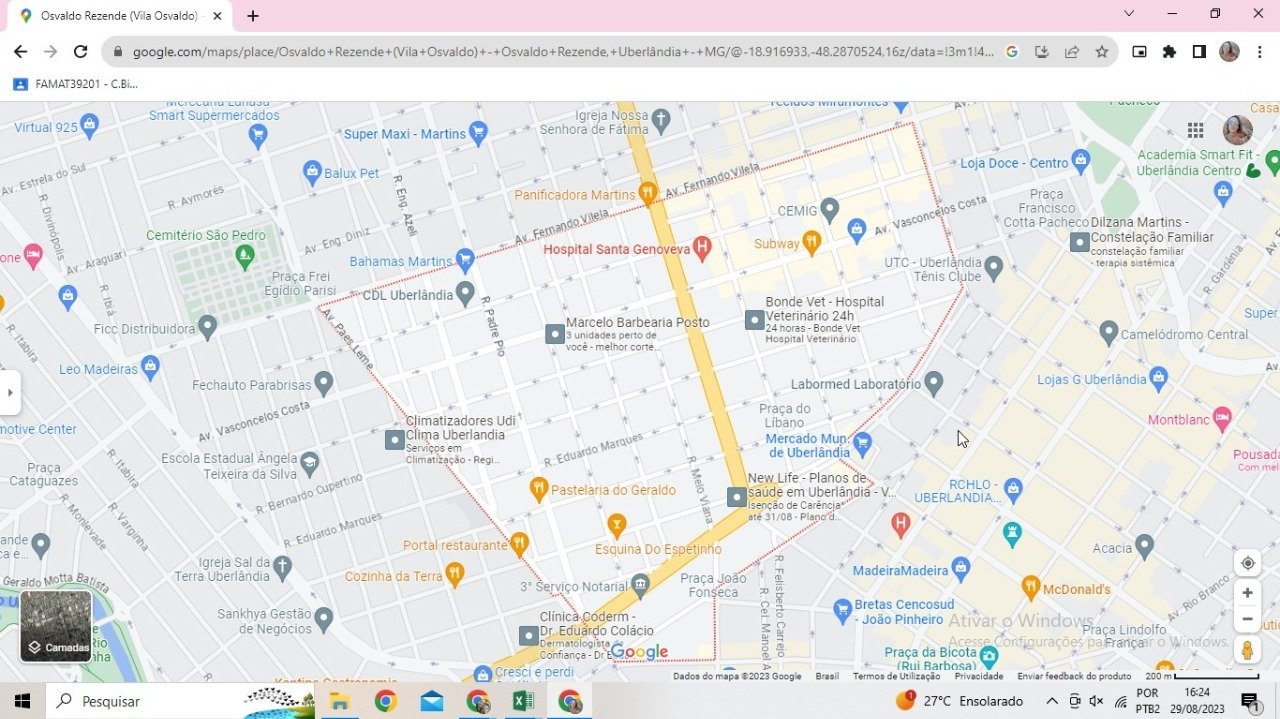
Task: Open the Subway restaurant marker
Action: pos(811,241)
